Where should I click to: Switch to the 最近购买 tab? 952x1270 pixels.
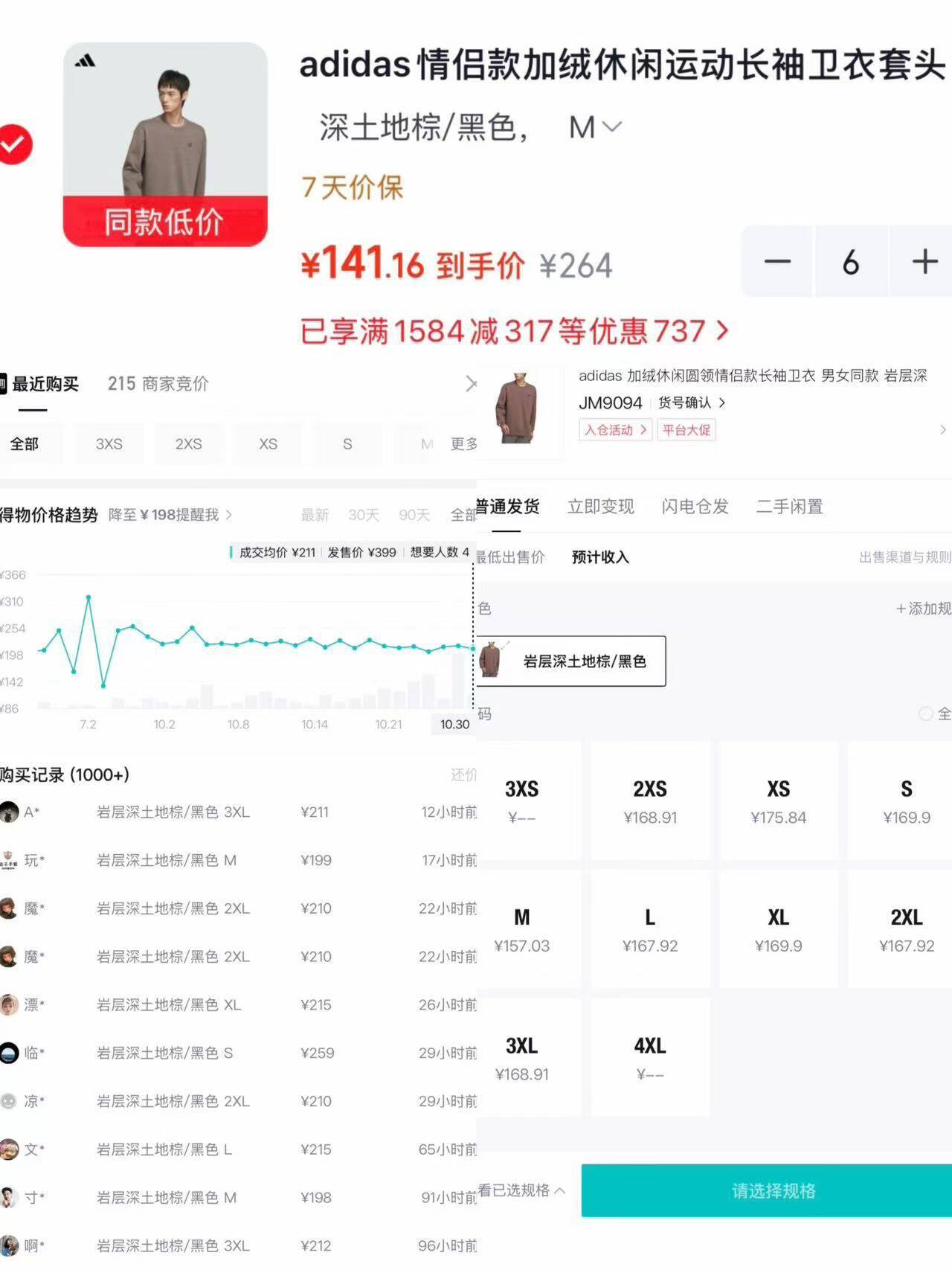45,384
